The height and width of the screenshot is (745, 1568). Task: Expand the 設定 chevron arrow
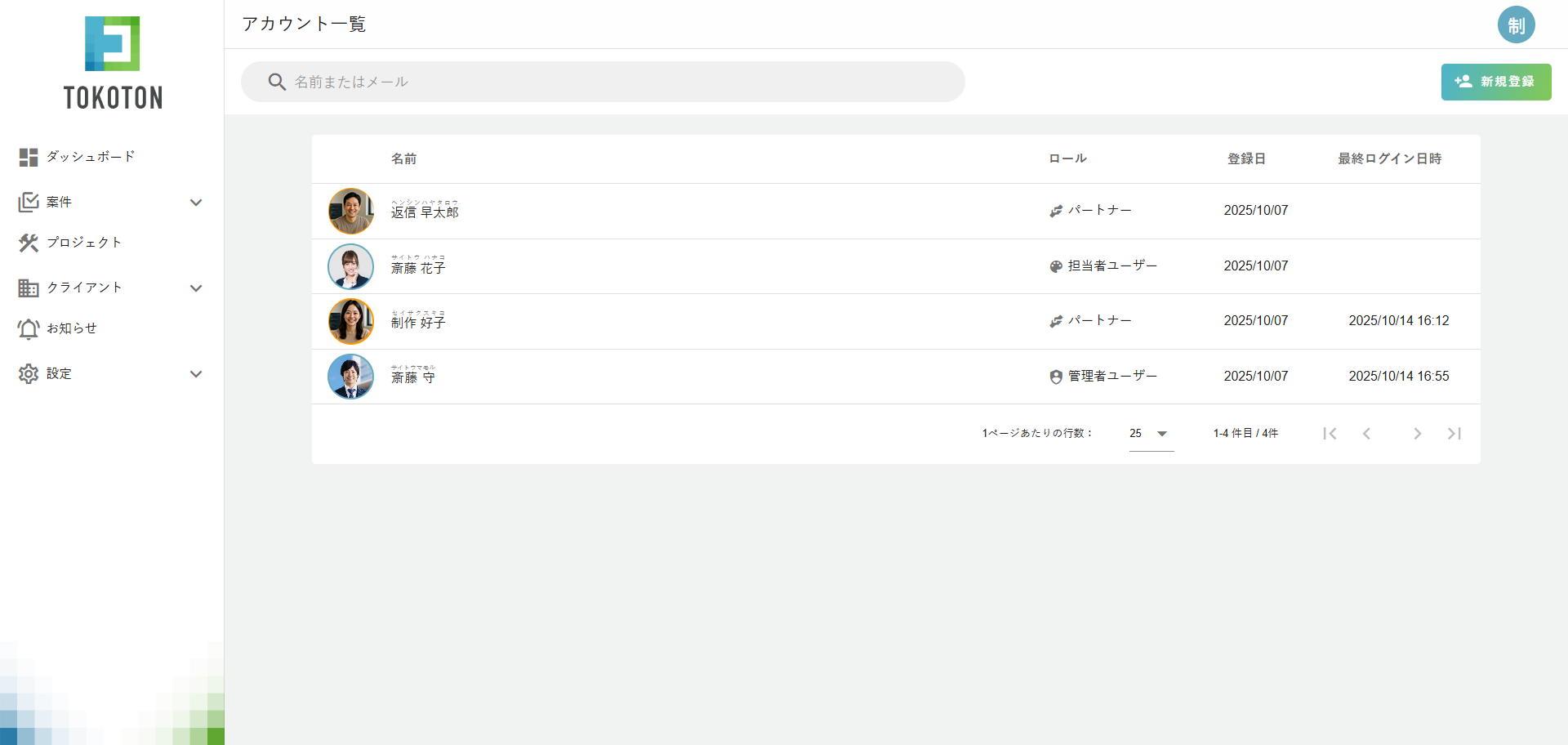click(195, 374)
